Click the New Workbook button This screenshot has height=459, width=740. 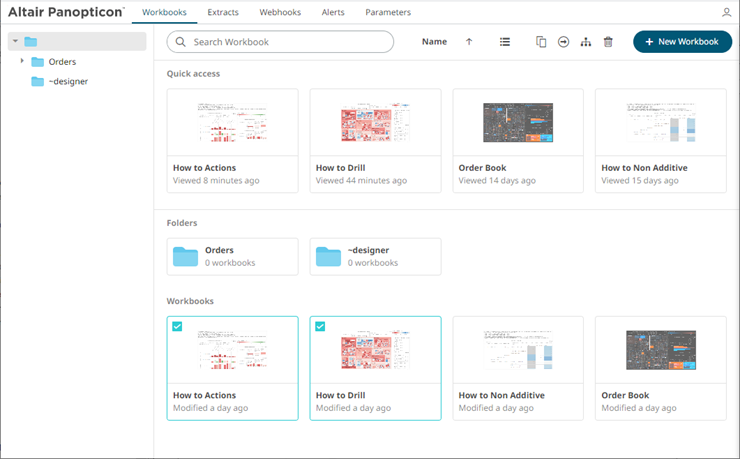682,42
